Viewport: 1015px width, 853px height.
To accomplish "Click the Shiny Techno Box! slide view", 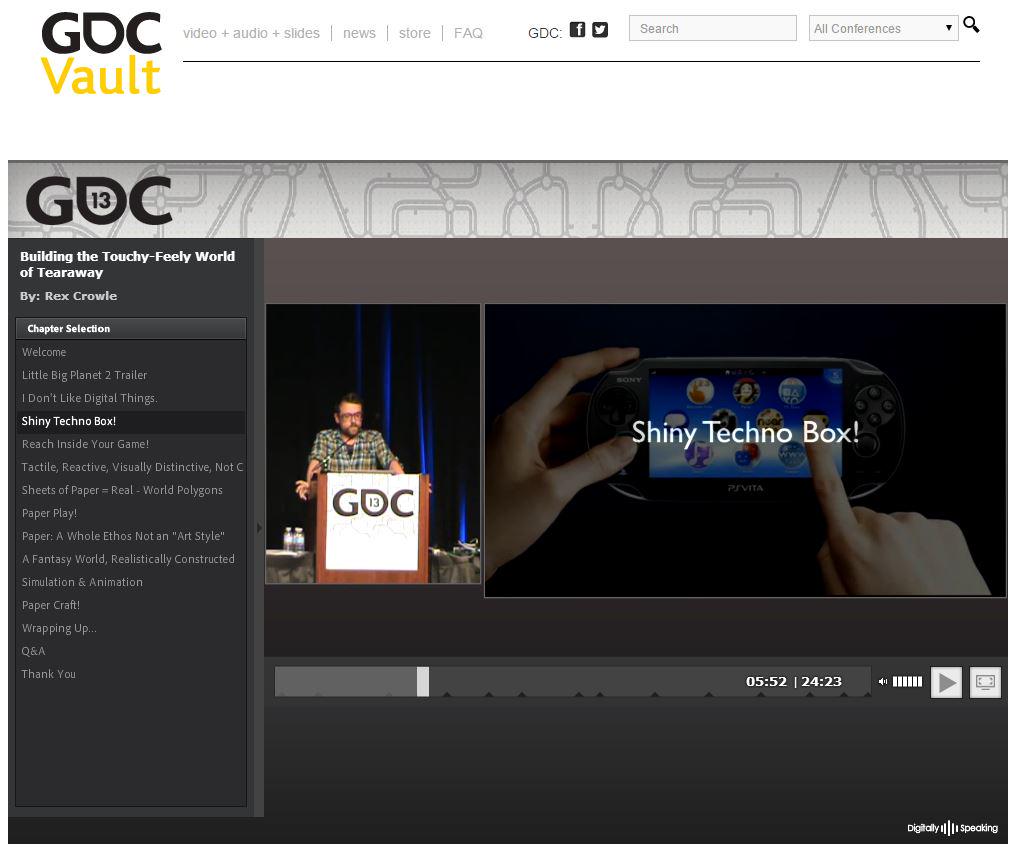I will (745, 450).
